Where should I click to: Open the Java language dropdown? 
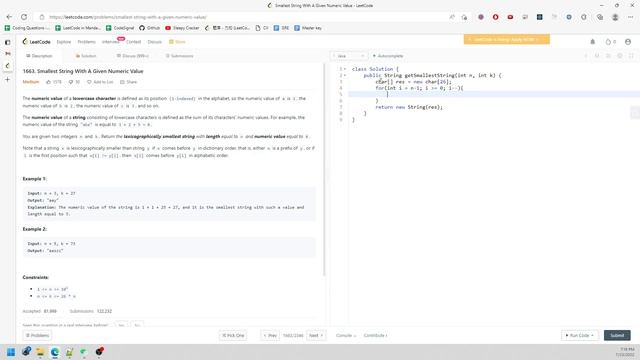coord(349,56)
